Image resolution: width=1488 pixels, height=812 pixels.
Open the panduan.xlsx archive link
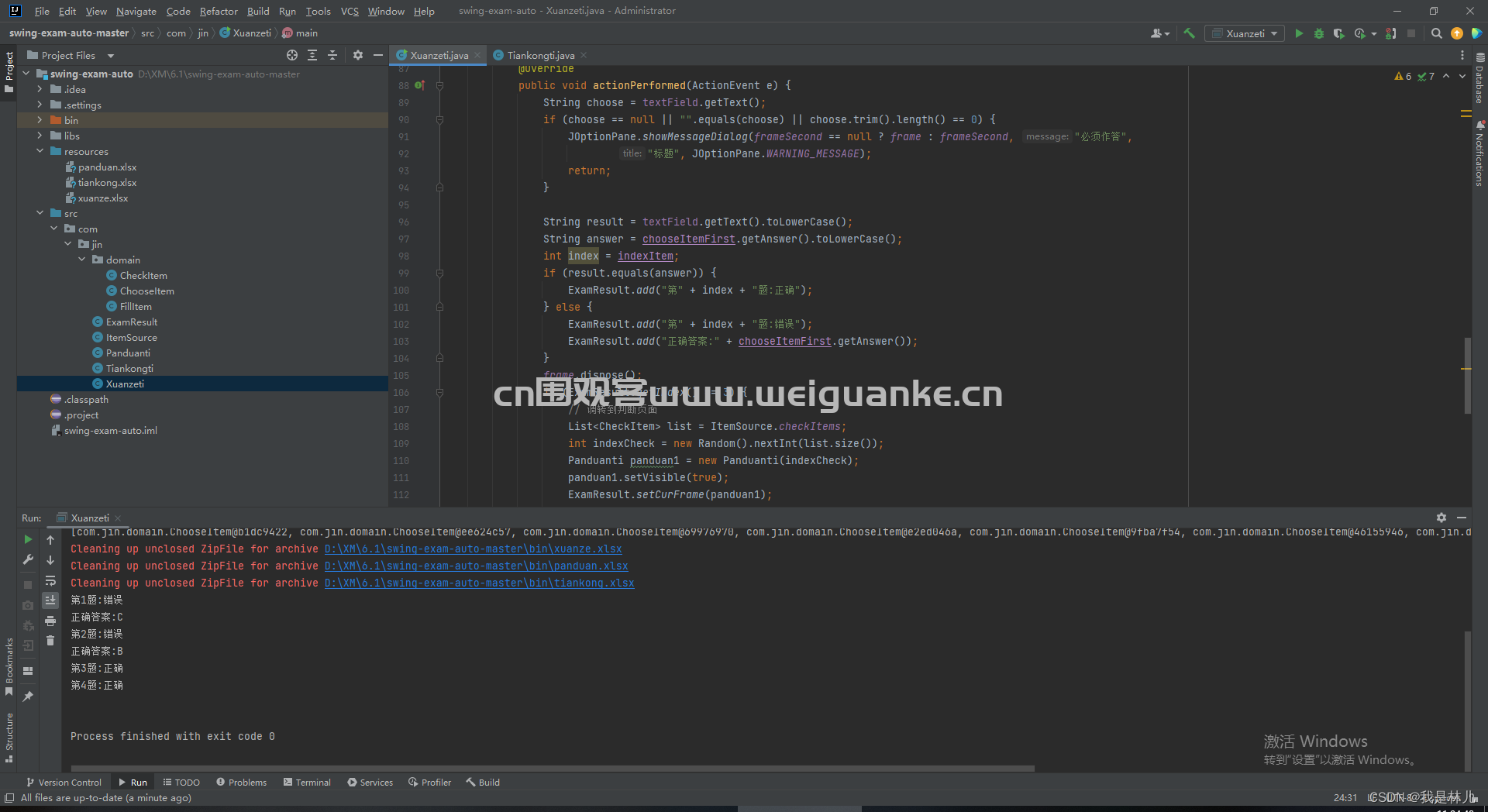(x=476, y=566)
